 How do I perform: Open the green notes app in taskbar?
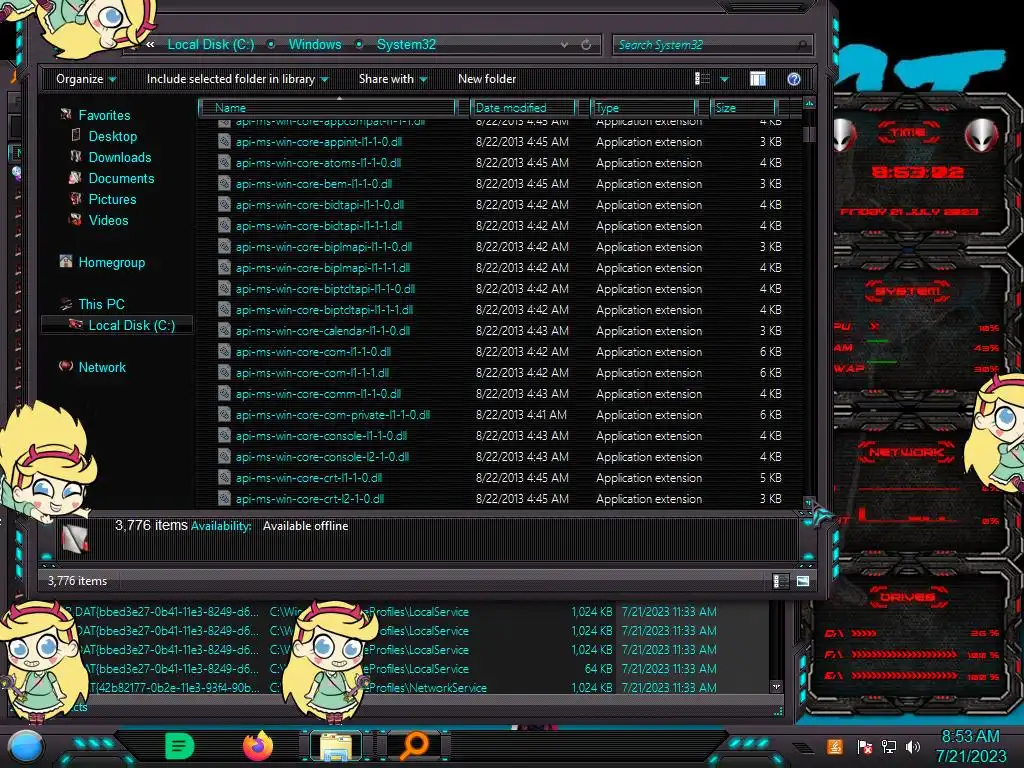click(179, 746)
